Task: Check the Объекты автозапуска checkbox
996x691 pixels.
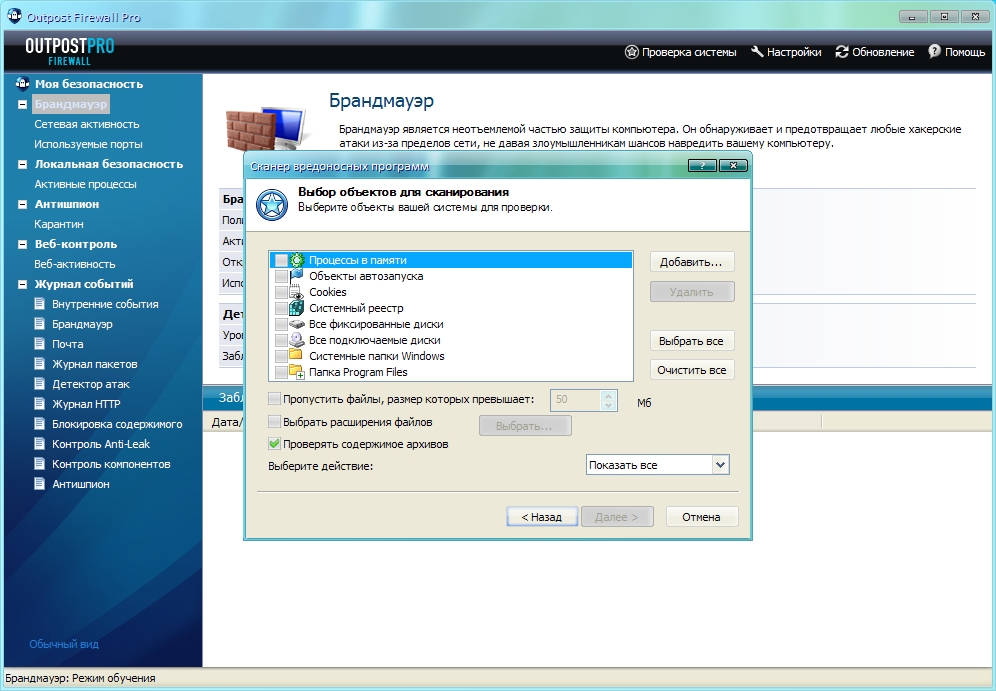Action: coord(281,276)
